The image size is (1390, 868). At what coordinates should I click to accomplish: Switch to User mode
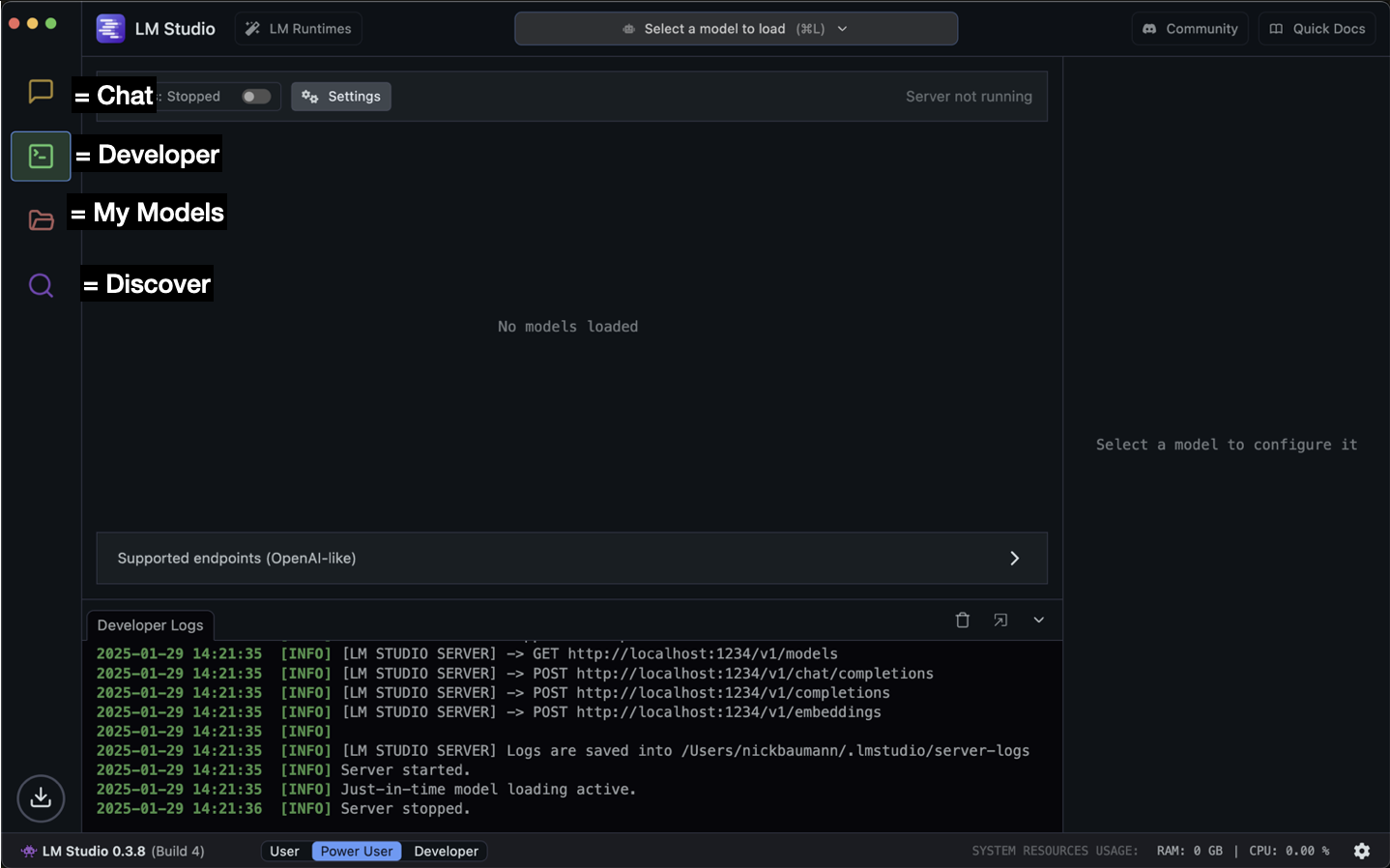pos(285,852)
